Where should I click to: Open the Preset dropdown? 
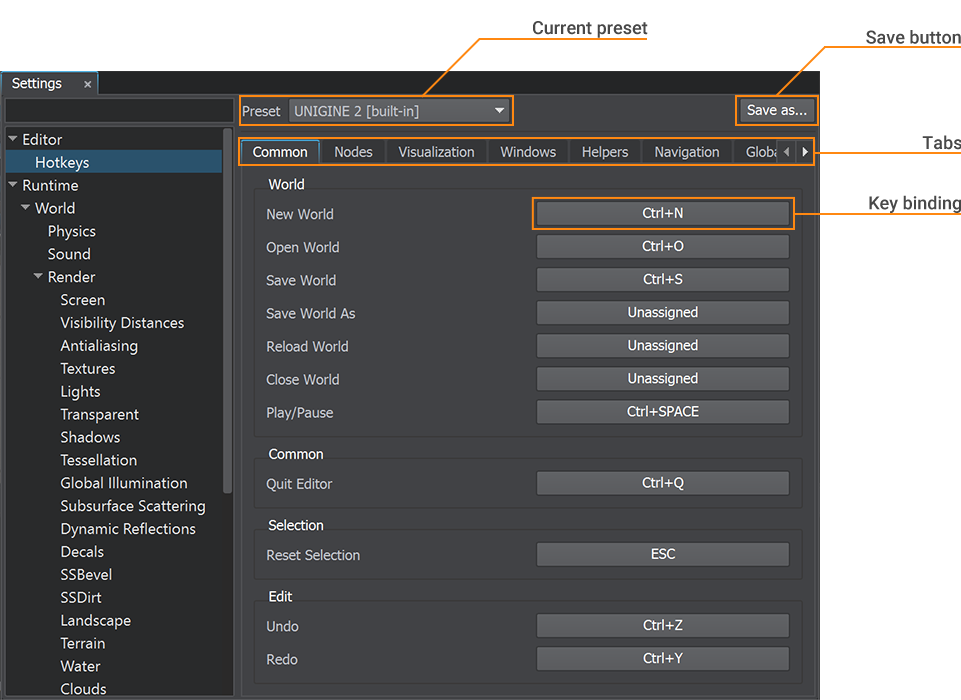[400, 111]
